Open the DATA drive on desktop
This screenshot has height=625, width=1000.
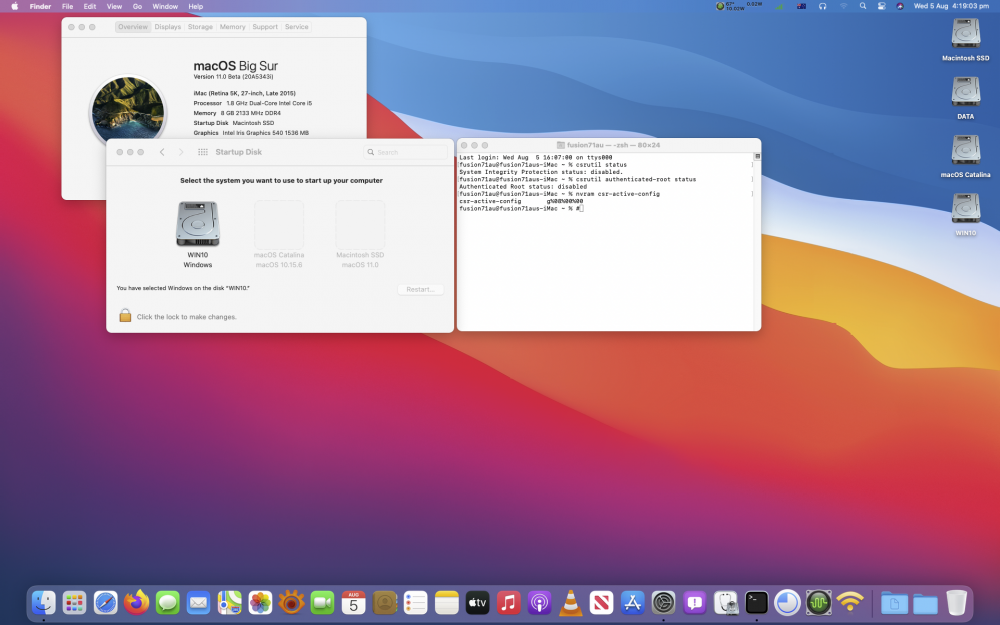966,98
